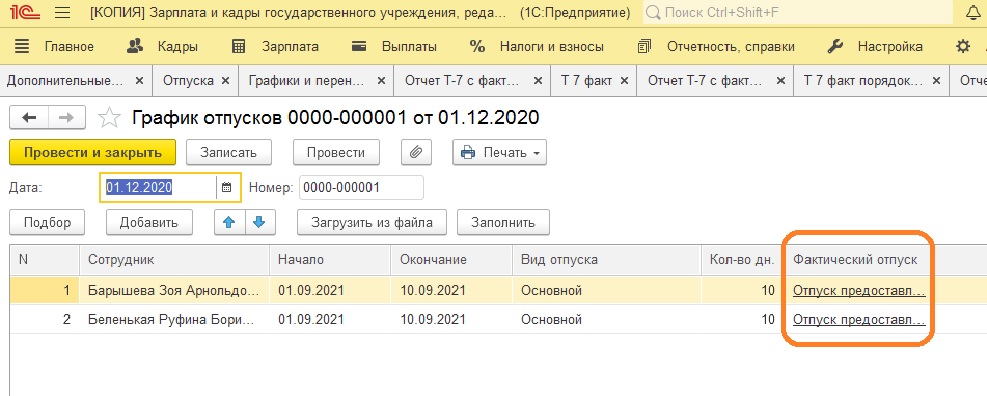Open the Кадры section
The width and height of the screenshot is (987, 396).
pos(162,47)
